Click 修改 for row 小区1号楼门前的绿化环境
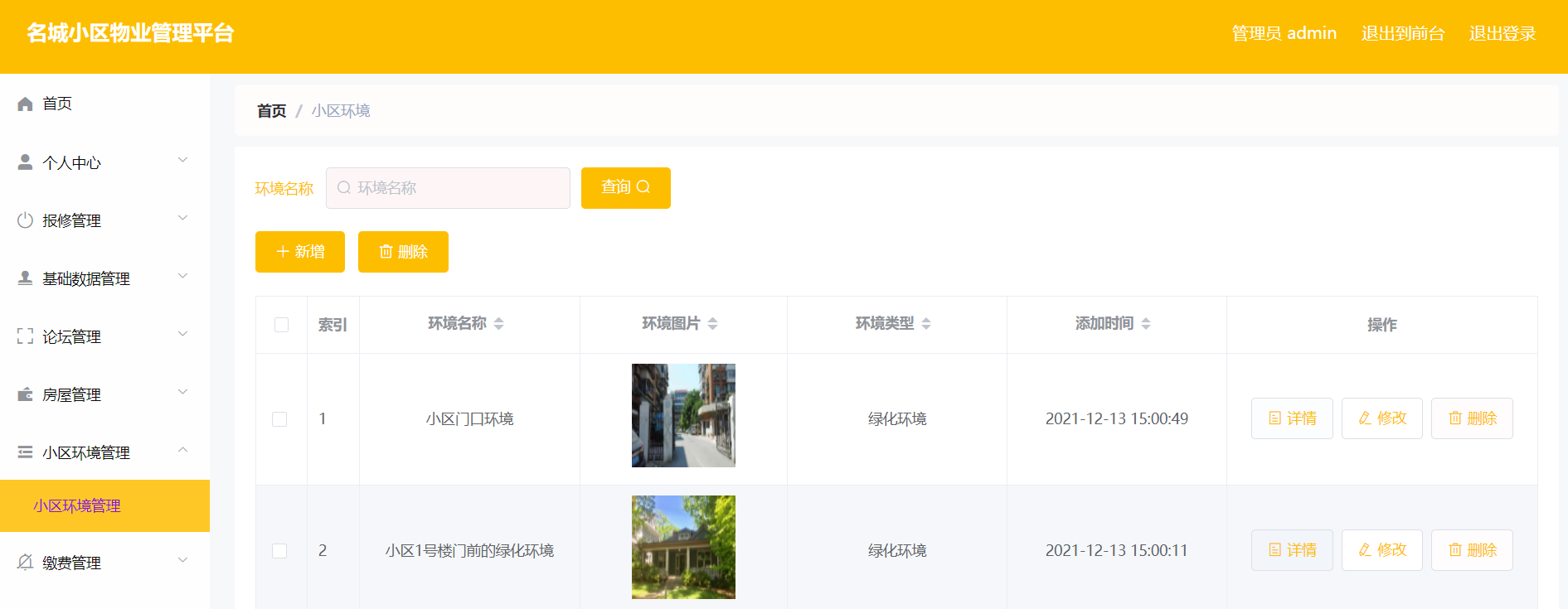The width and height of the screenshot is (1568, 609). coord(1382,550)
